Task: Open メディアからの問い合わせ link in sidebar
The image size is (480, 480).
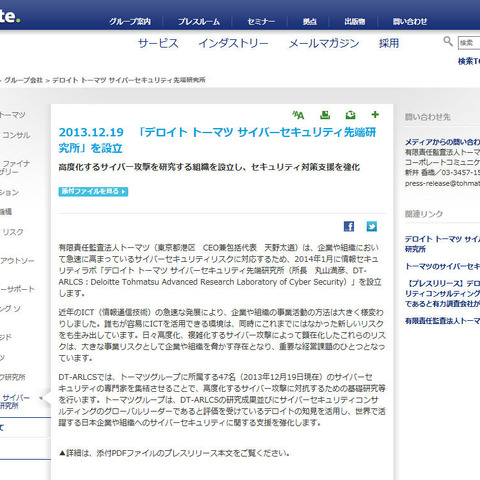Action: click(442, 142)
